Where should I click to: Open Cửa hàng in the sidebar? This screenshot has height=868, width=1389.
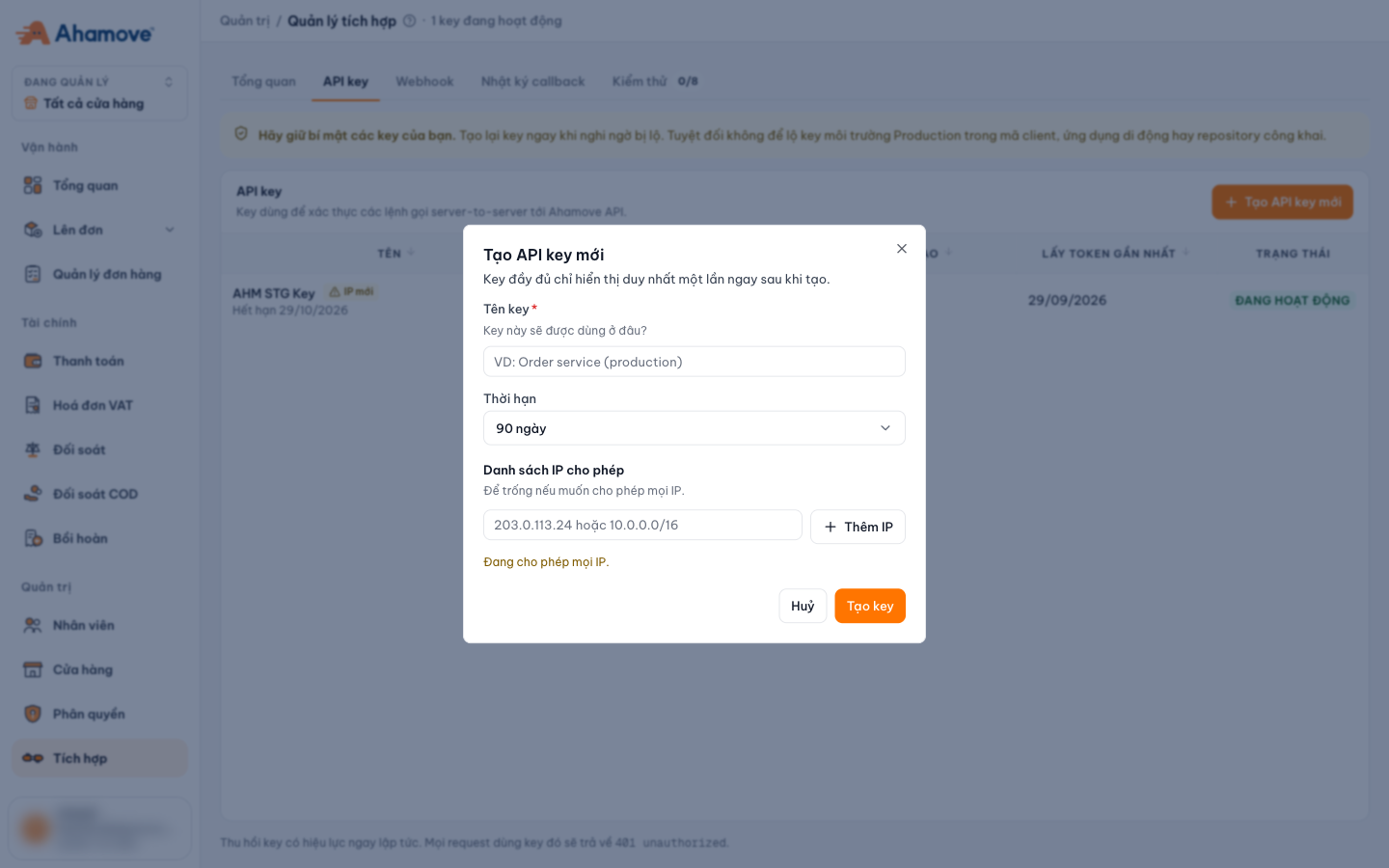[99, 669]
